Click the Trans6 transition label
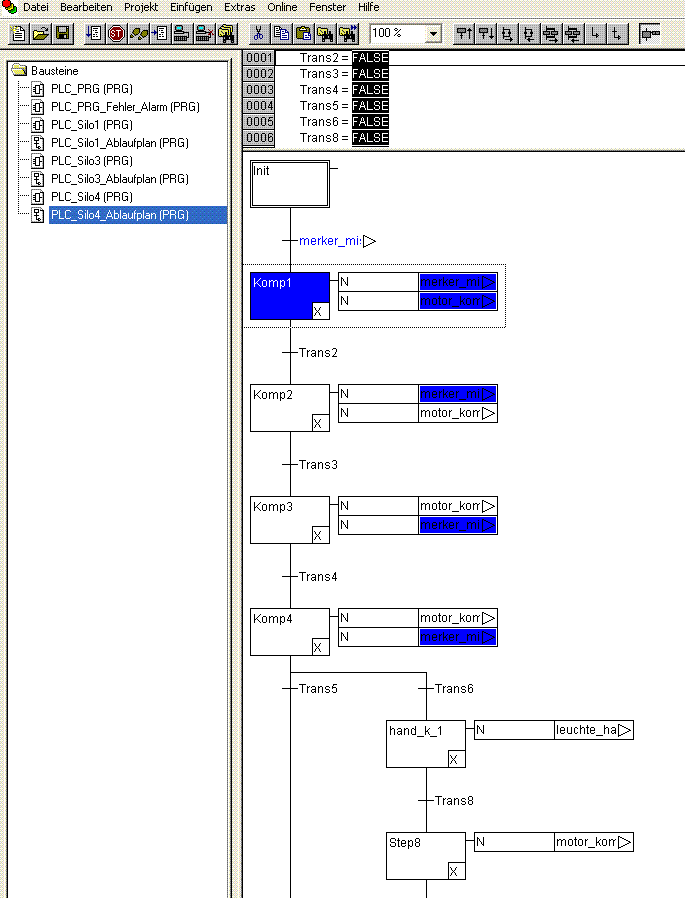 (454, 688)
